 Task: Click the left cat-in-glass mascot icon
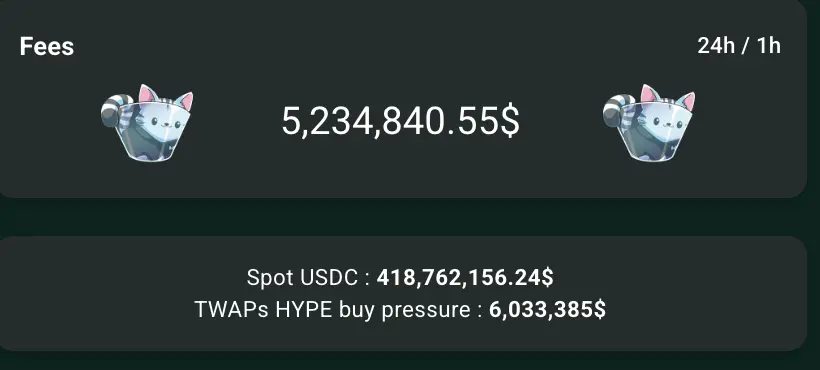[x=147, y=122]
